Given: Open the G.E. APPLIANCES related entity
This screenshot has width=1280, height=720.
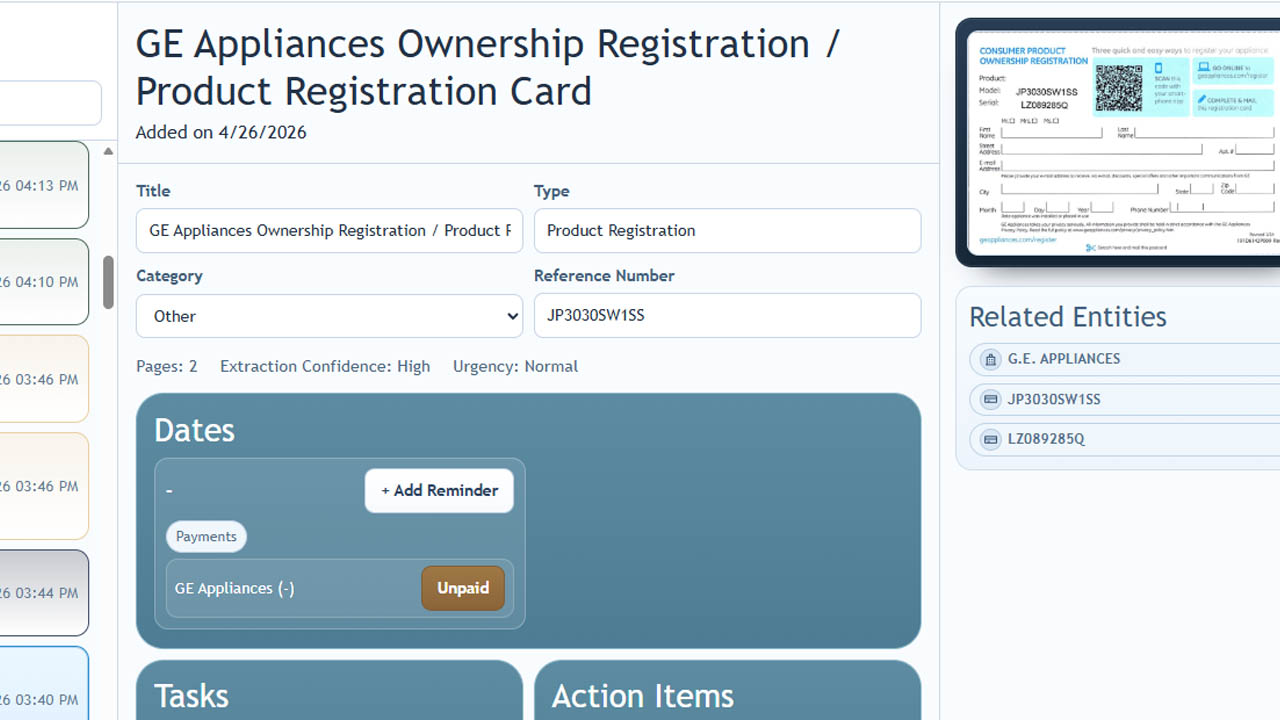Looking at the screenshot, I should pyautogui.click(x=1125, y=359).
